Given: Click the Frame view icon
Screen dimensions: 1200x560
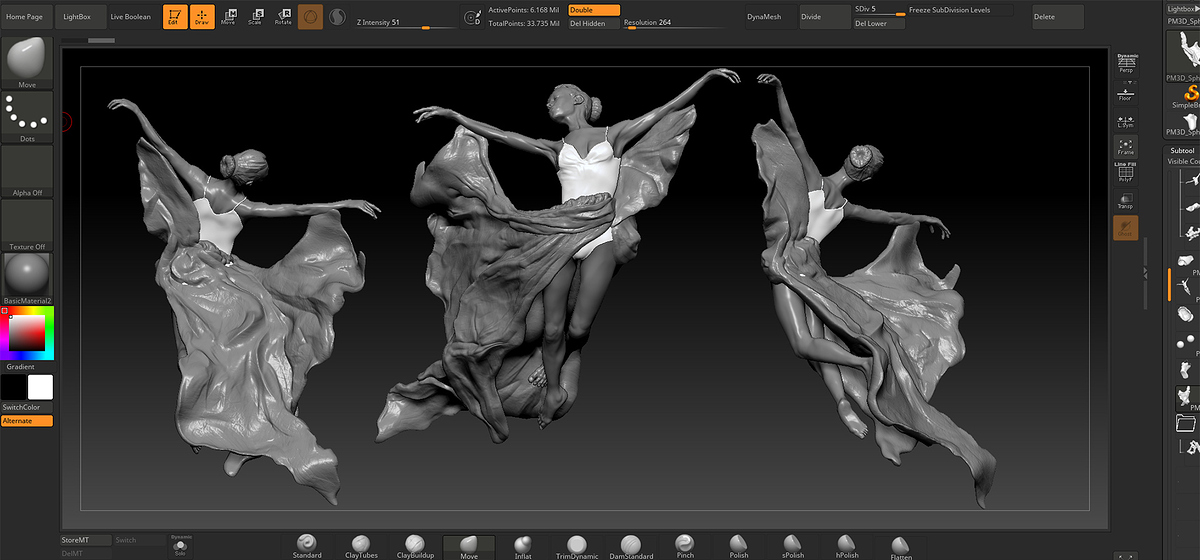Looking at the screenshot, I should [x=1125, y=147].
